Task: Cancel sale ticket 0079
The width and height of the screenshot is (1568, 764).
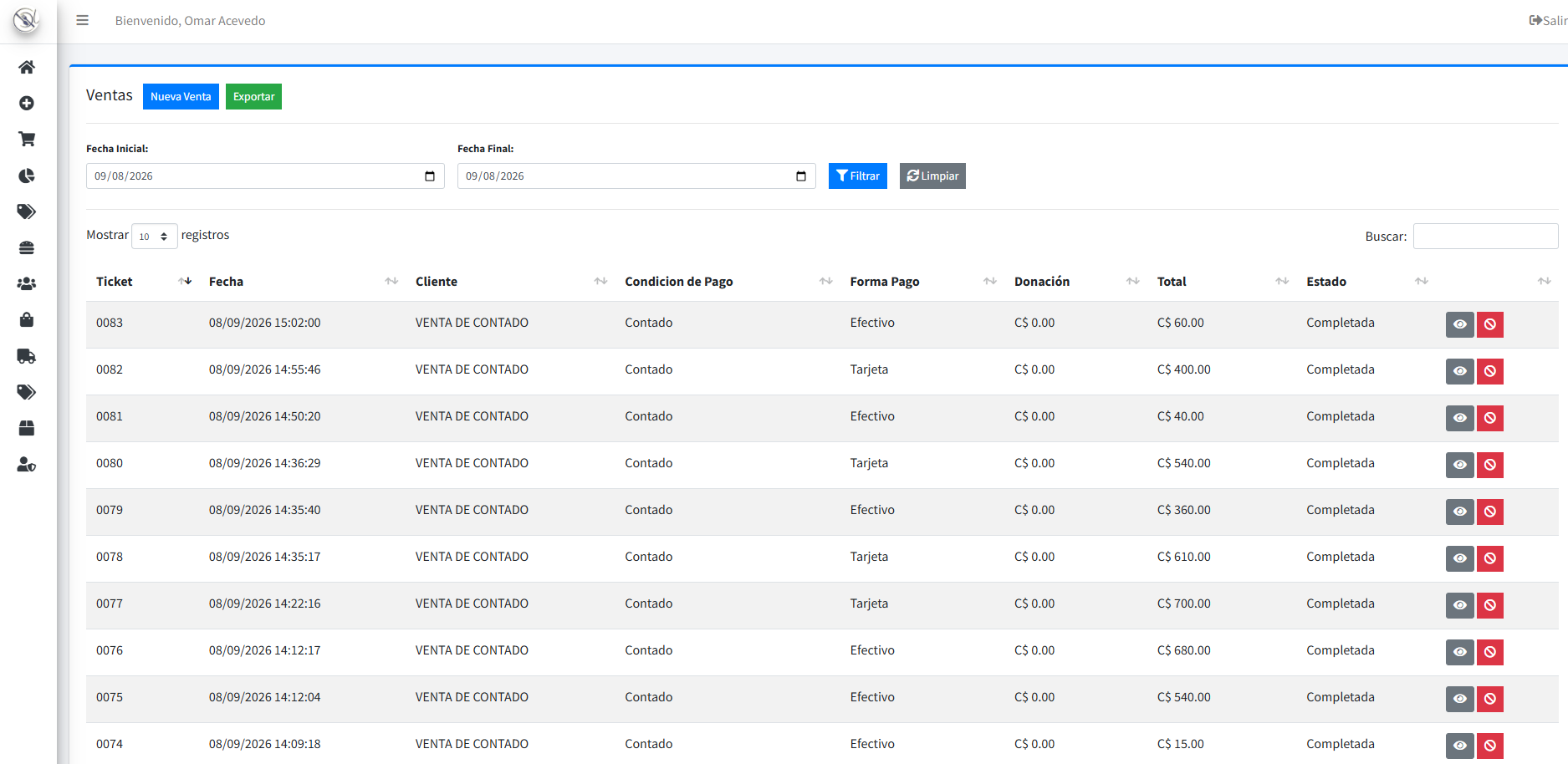Action: (x=1490, y=512)
